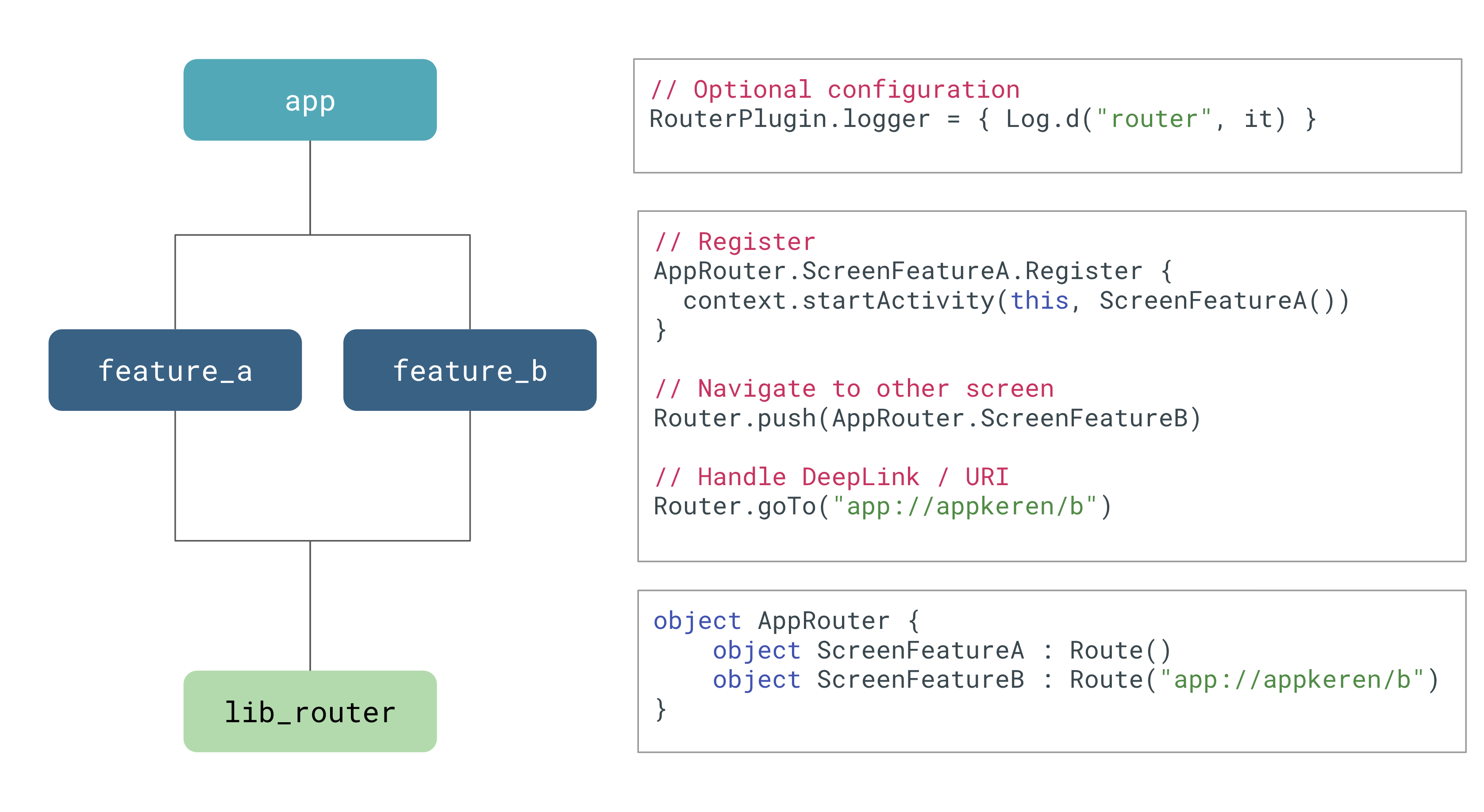Click Handle DeepLink / URI comment
This screenshot has width=1484, height=812.
pyautogui.click(x=831, y=477)
